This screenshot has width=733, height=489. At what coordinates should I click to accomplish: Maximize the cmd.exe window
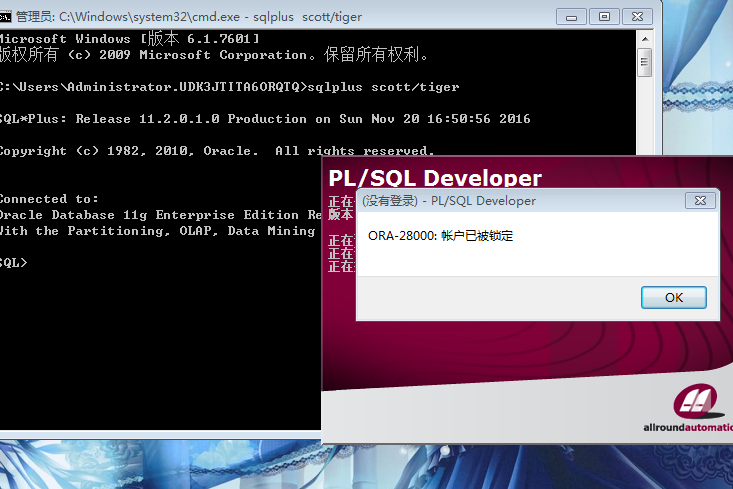[604, 17]
